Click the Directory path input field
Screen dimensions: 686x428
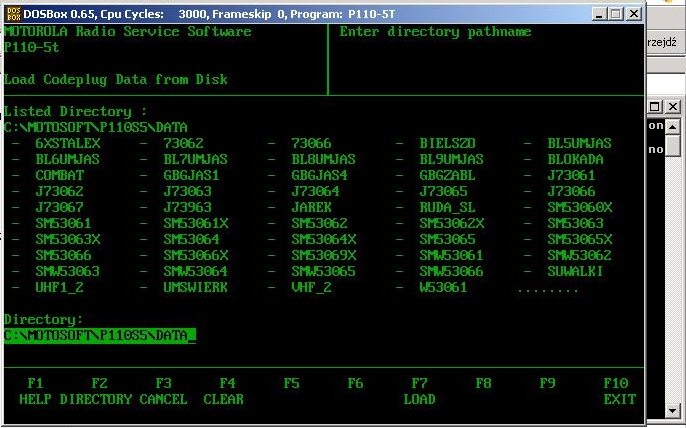(x=100, y=336)
